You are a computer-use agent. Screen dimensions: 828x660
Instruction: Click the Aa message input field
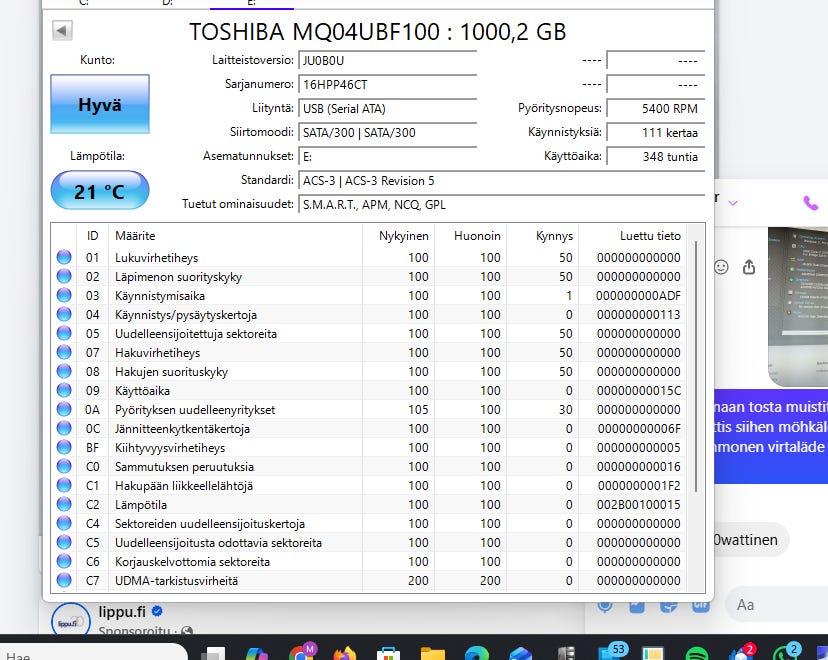click(776, 605)
